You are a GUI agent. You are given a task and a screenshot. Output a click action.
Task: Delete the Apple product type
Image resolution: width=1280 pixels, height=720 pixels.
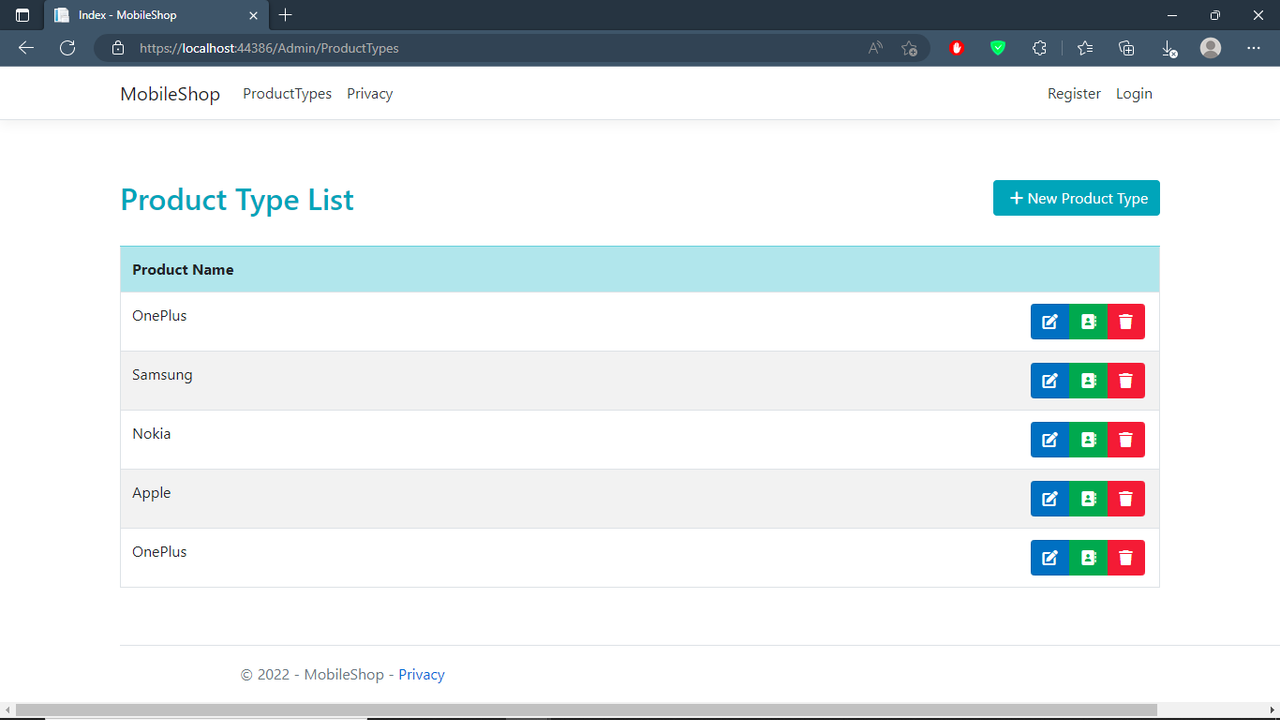pyautogui.click(x=1126, y=499)
